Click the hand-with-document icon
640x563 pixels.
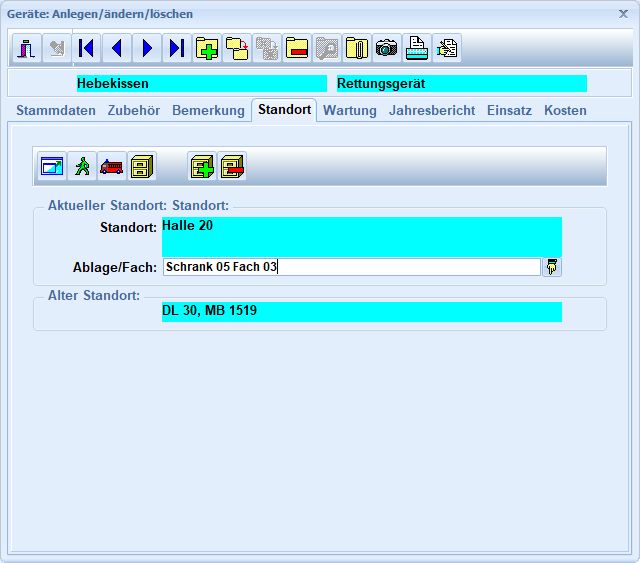[447, 48]
